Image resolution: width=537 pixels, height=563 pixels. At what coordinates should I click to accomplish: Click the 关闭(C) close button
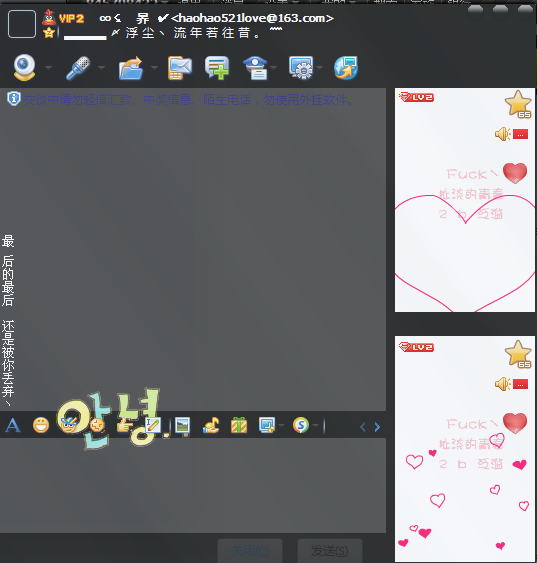coord(250,550)
